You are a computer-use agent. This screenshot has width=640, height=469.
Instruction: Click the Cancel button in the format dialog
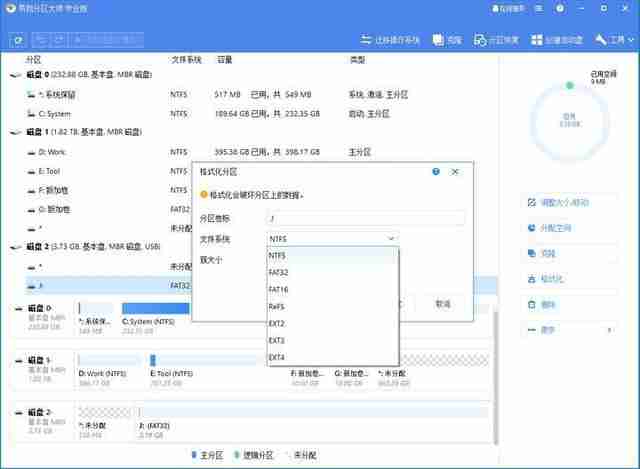[443, 304]
